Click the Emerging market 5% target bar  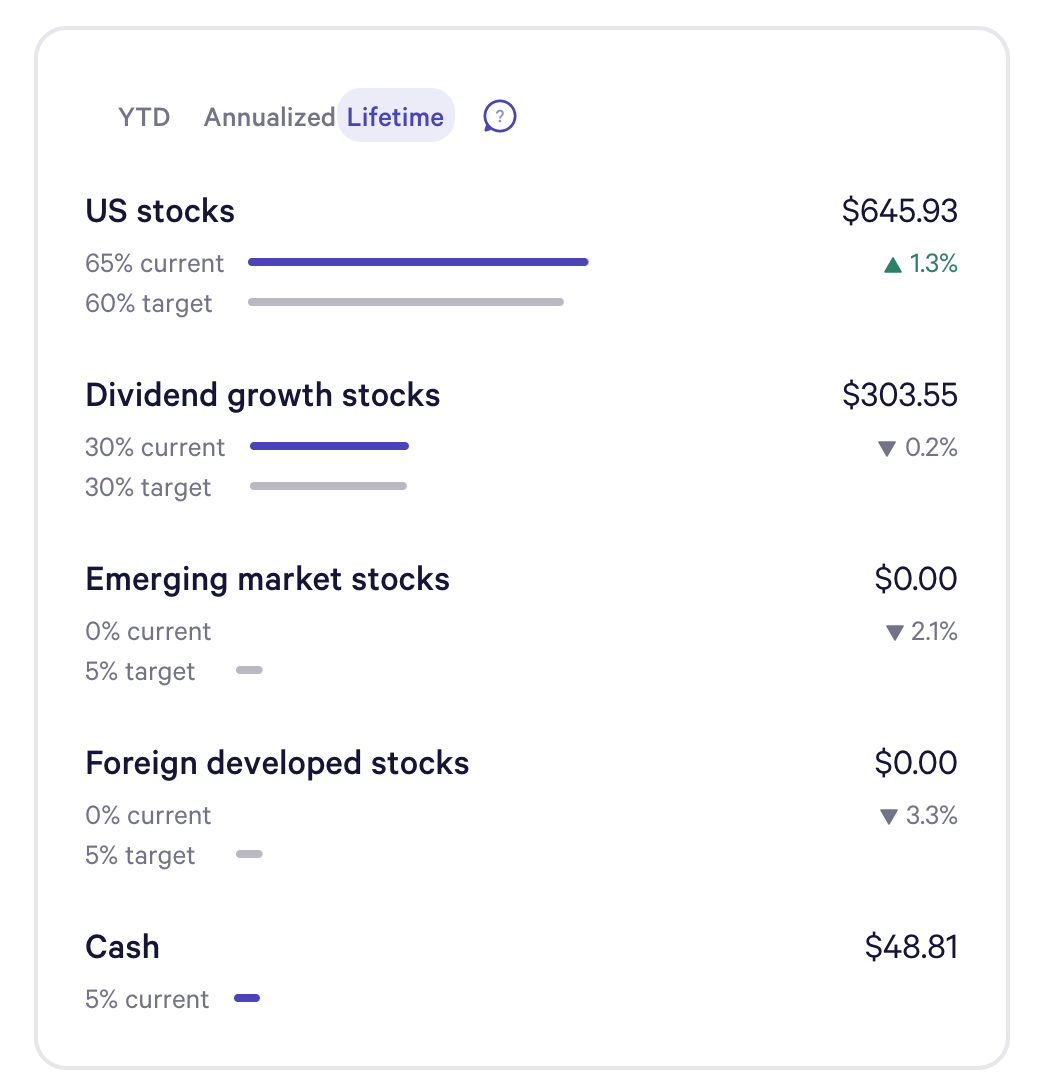(x=249, y=670)
